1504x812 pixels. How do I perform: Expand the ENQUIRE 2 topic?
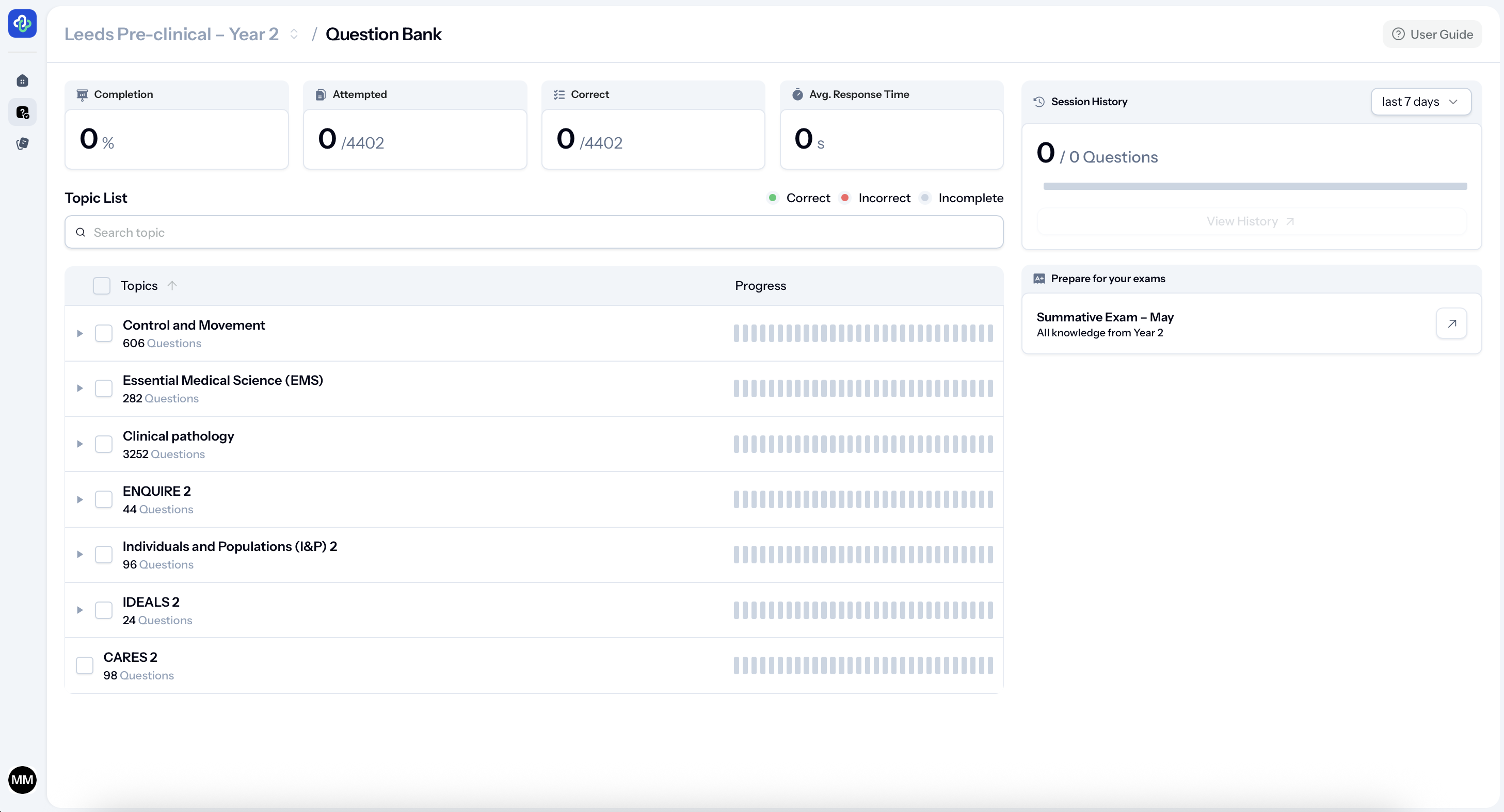click(x=80, y=500)
